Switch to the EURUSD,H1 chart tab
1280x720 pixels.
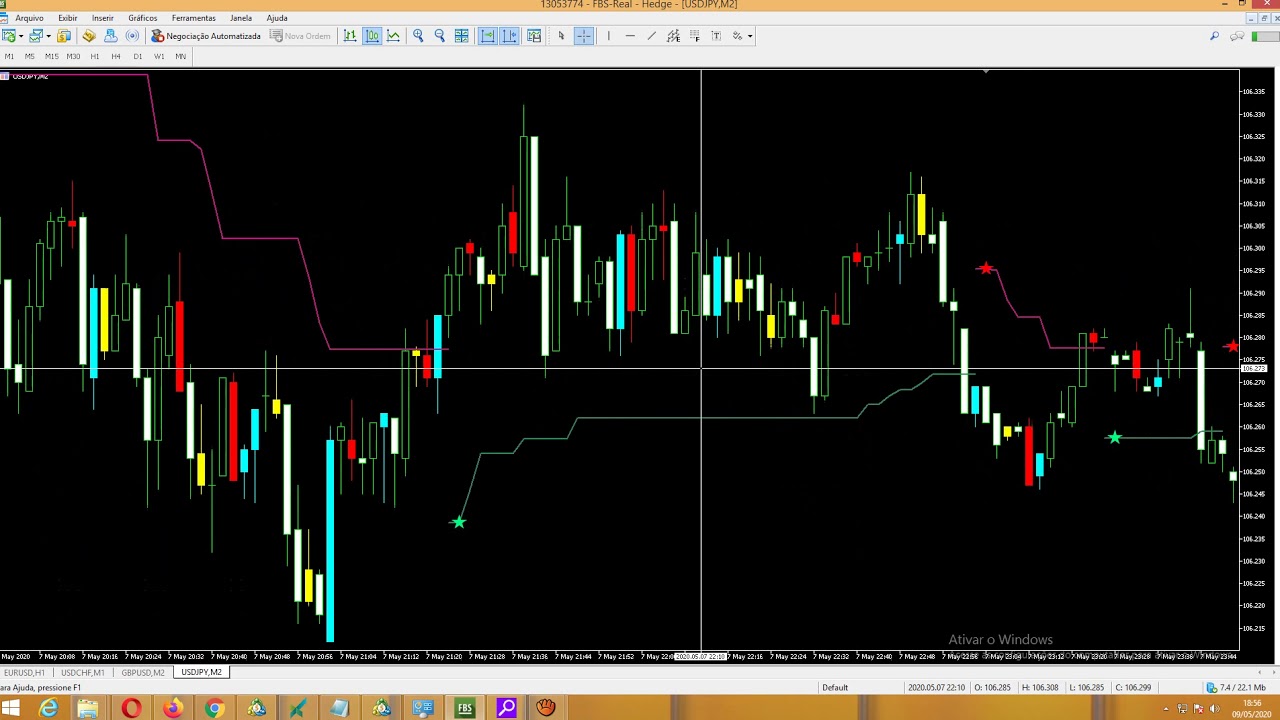pos(25,673)
